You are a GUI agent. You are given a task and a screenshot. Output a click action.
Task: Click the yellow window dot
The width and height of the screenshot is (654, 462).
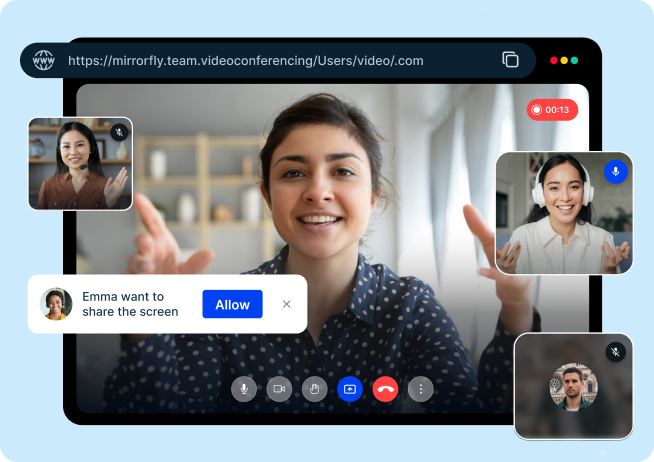click(x=564, y=60)
